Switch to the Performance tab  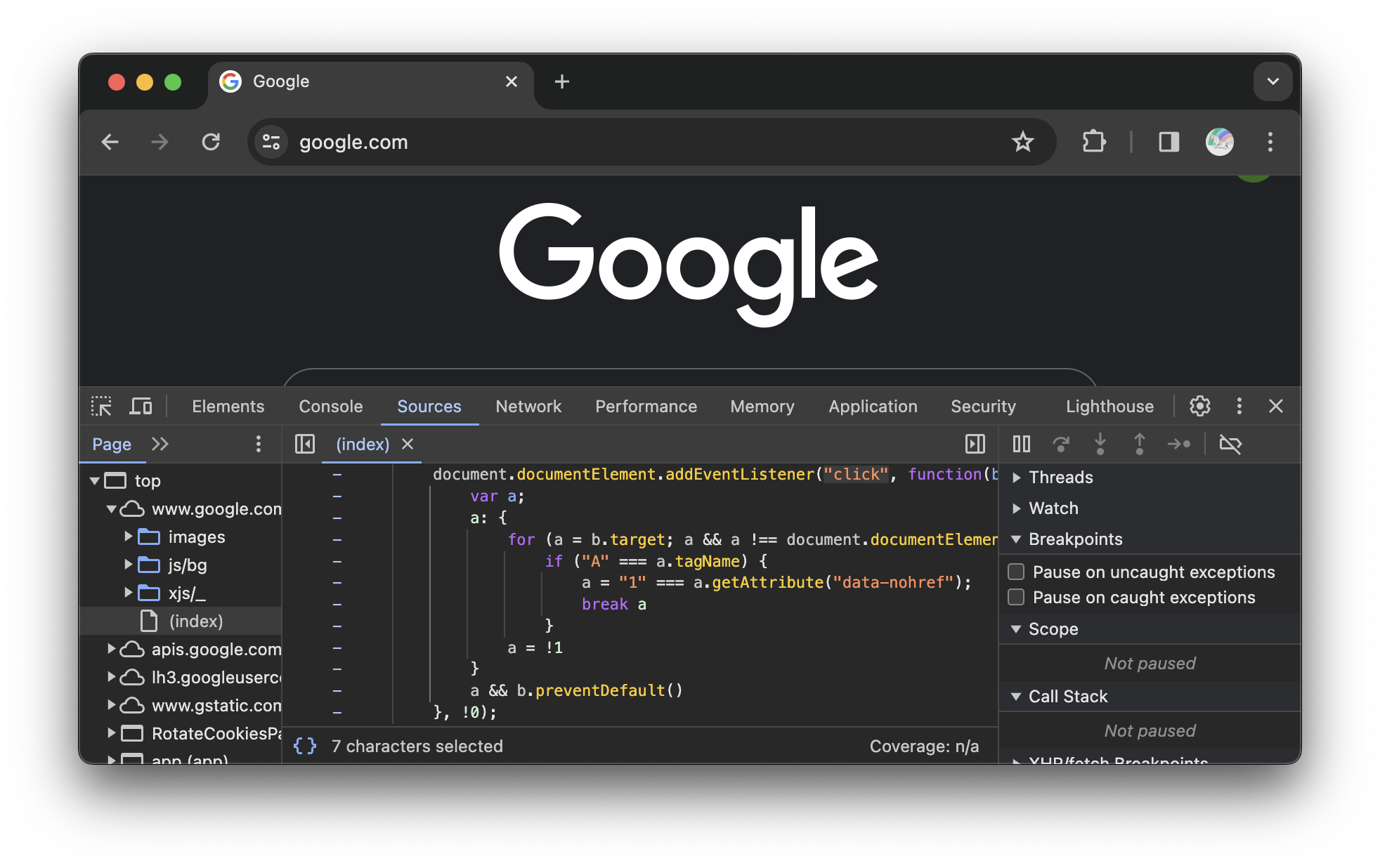(646, 406)
